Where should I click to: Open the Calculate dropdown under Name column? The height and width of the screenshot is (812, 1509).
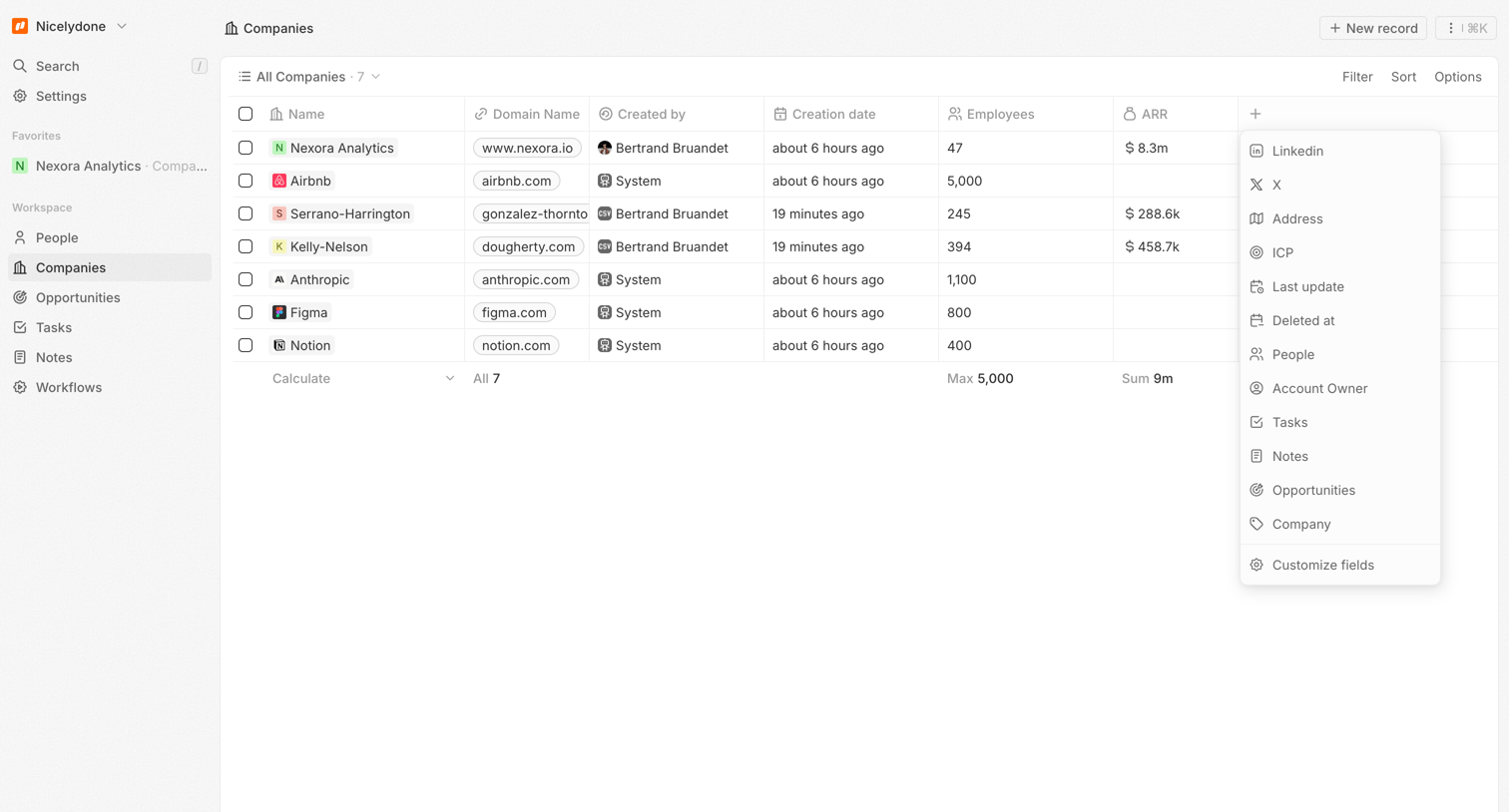[x=362, y=378]
